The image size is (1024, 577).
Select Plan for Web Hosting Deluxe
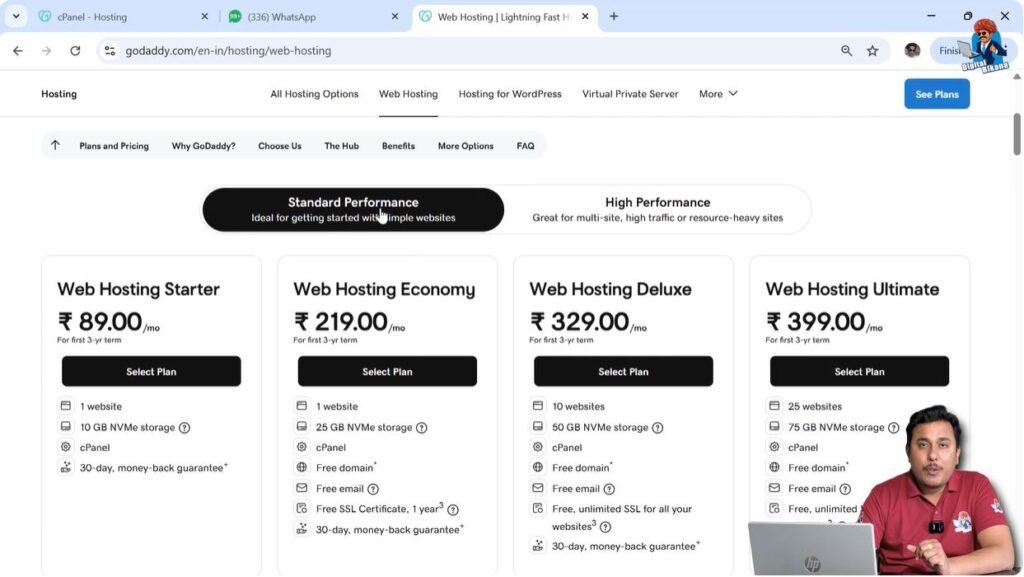(624, 371)
